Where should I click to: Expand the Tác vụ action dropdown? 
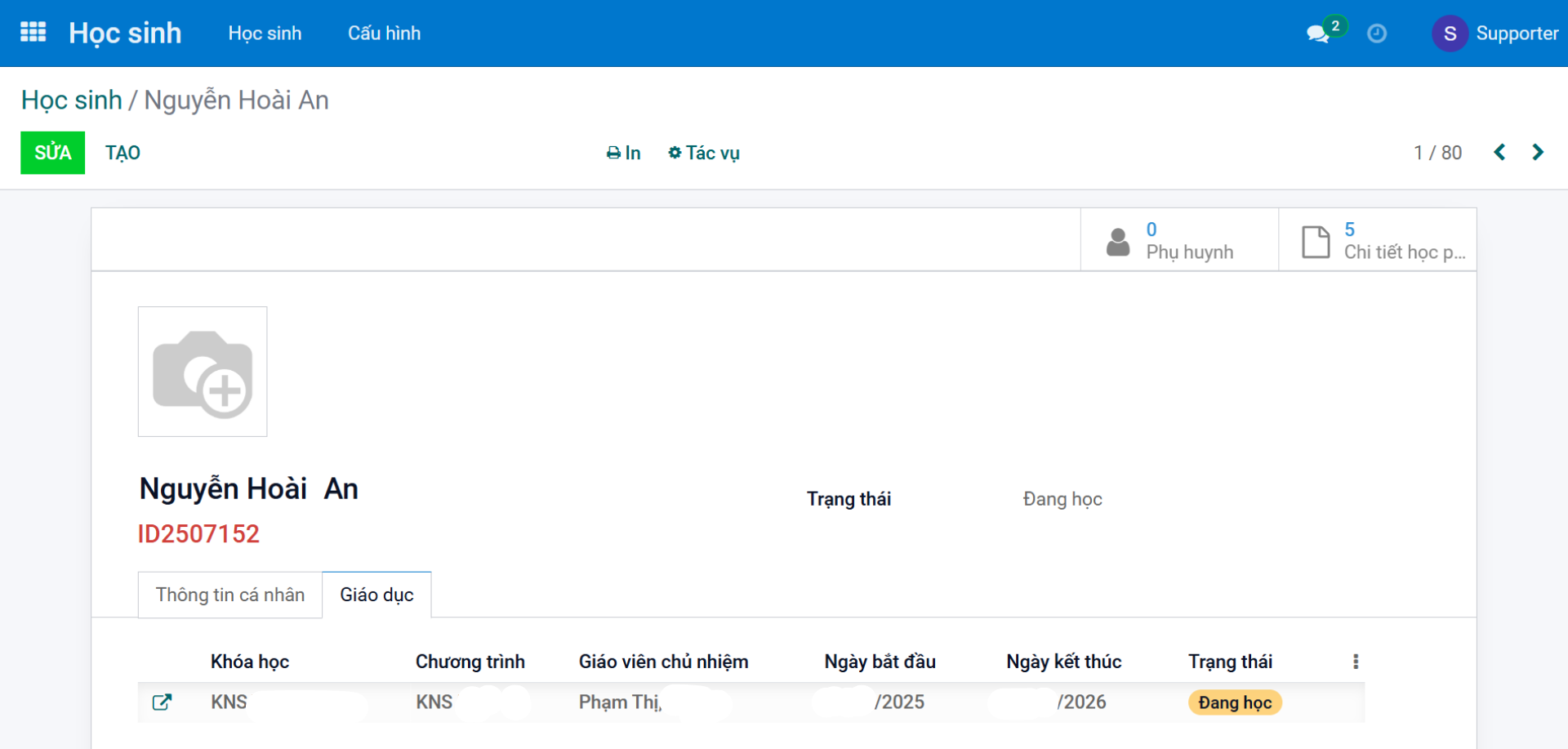pyautogui.click(x=704, y=154)
